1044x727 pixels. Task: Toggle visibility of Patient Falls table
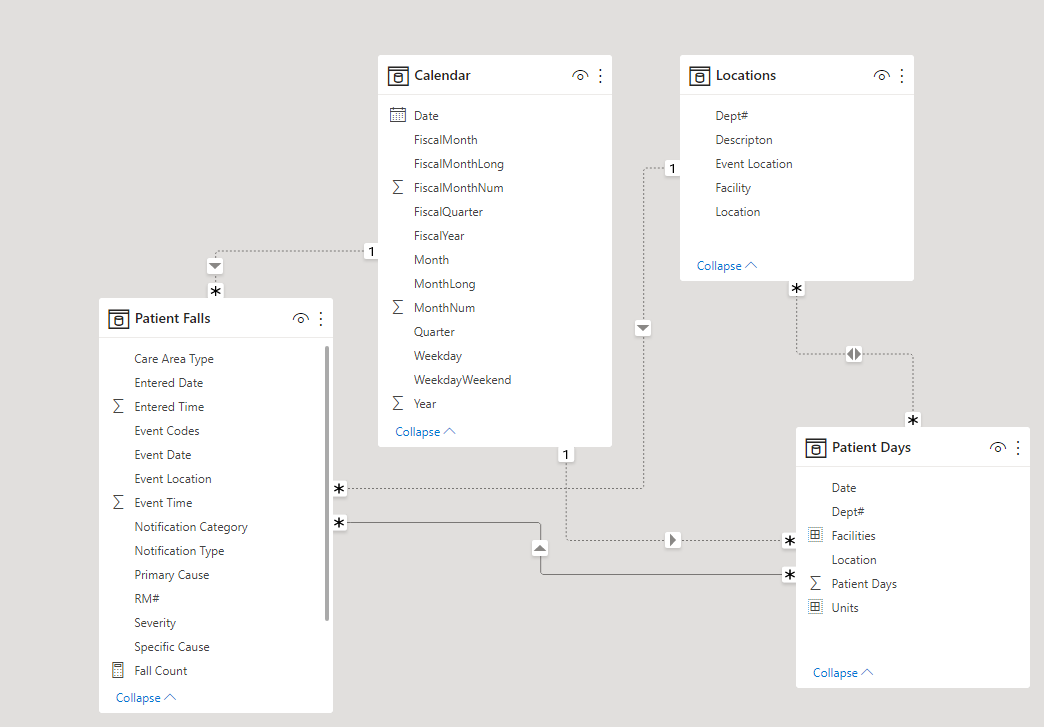click(x=300, y=319)
